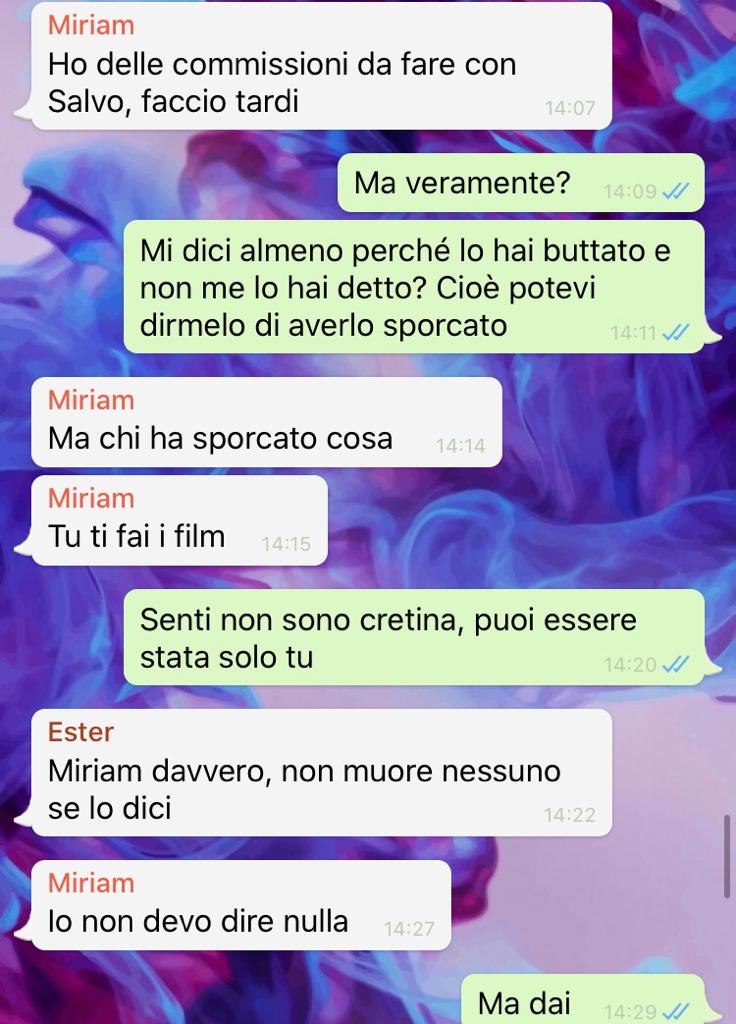Tap Miriam's name above 'Ho delle commissioni'
This screenshot has width=736, height=1024.
(91, 25)
